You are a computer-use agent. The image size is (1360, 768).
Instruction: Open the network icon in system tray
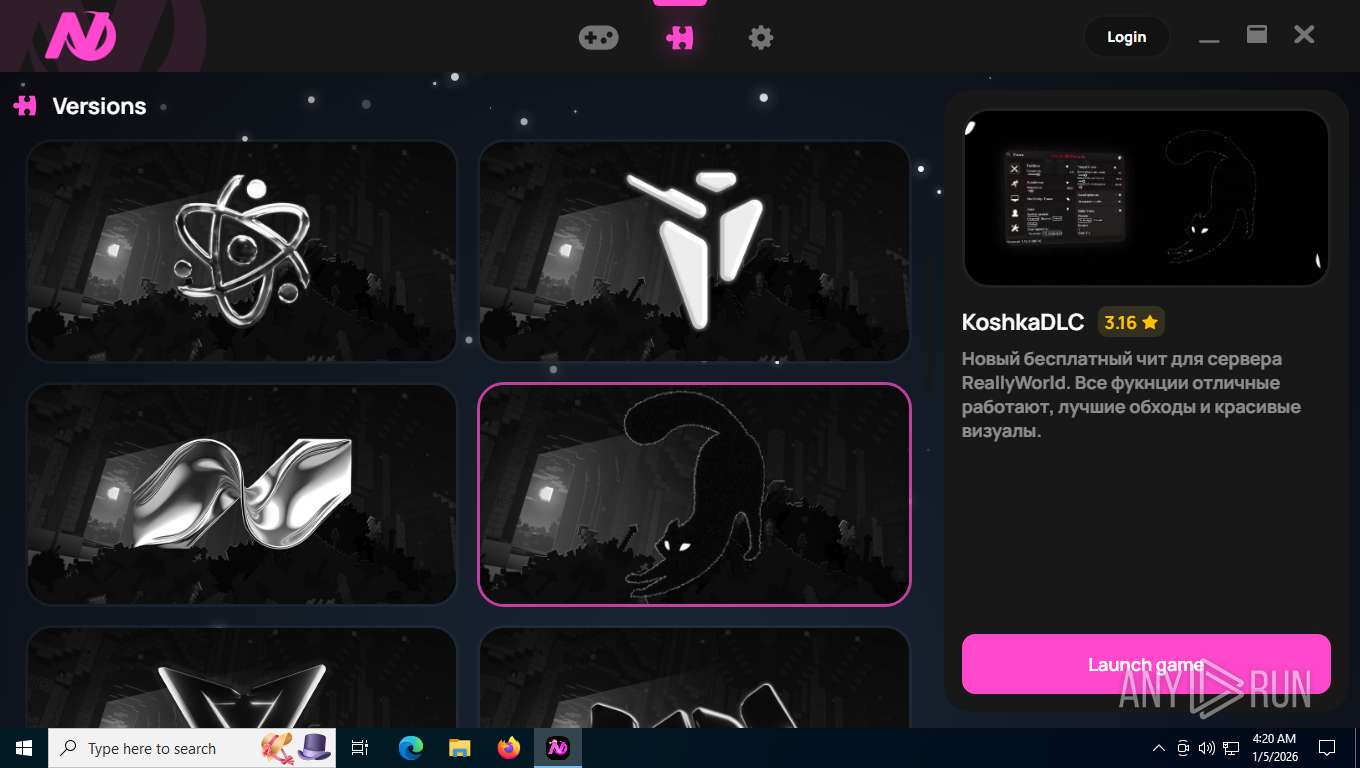pyautogui.click(x=1231, y=748)
